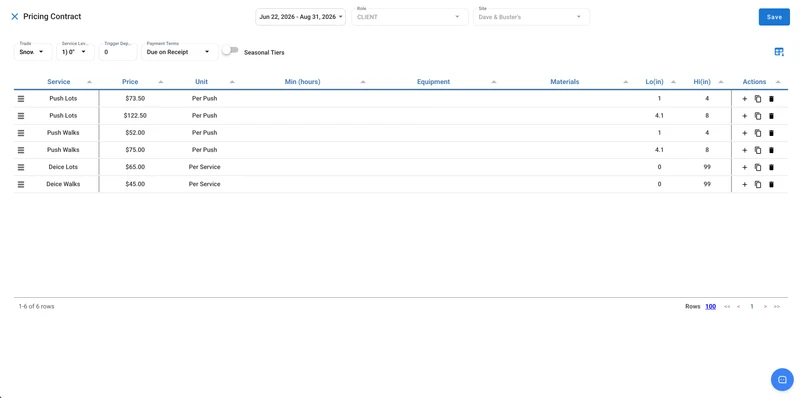The width and height of the screenshot is (800, 398).
Task: Click the Hi(in) column sort arrow
Action: [x=721, y=82]
